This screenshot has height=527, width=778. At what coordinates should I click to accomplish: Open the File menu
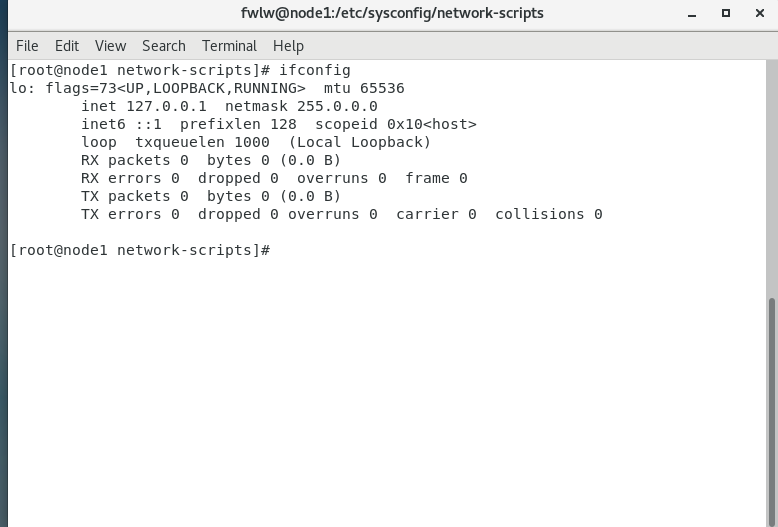27,46
